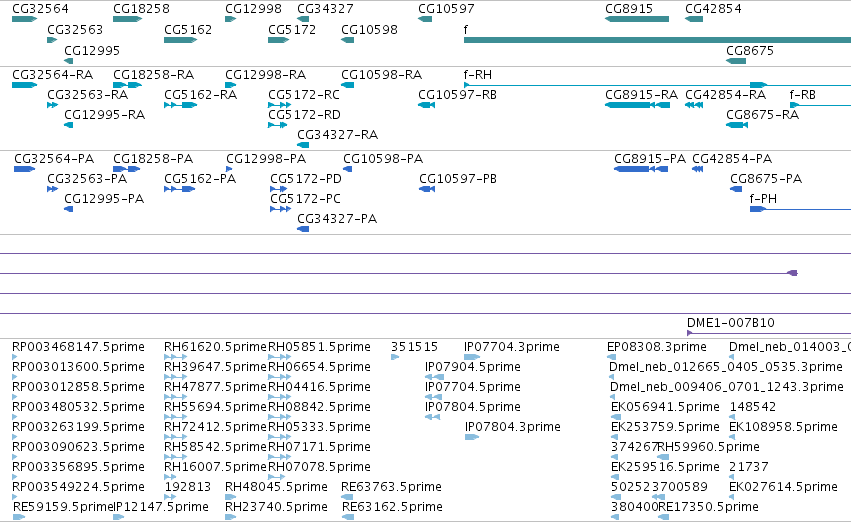This screenshot has width=851, height=522.
Task: Select the plain CG34327 gene label
Action: tap(326, 9)
